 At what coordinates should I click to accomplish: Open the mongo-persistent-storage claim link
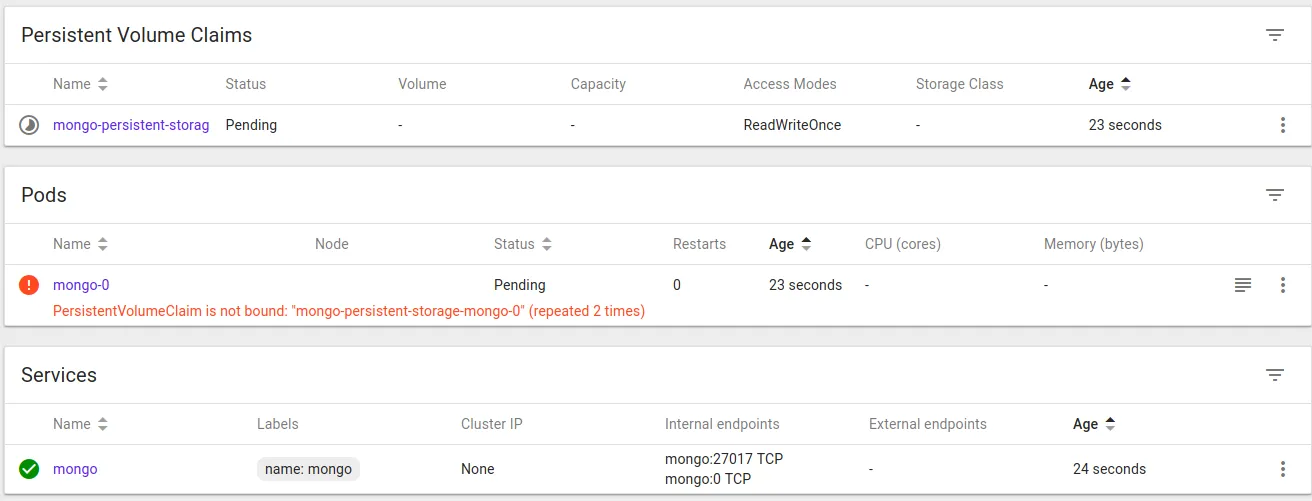[x=131, y=125]
